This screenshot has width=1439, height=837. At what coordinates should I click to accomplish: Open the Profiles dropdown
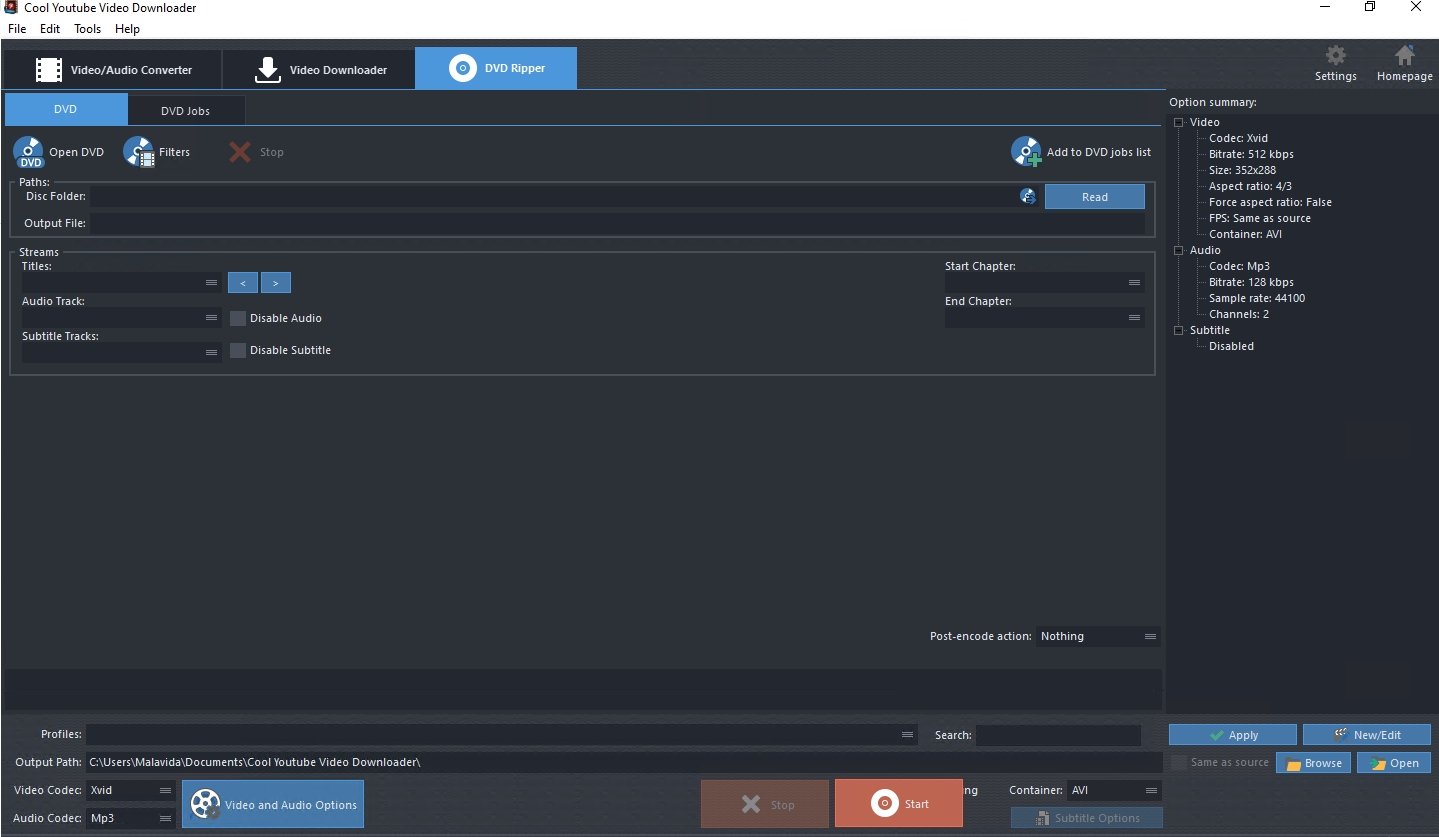click(501, 735)
